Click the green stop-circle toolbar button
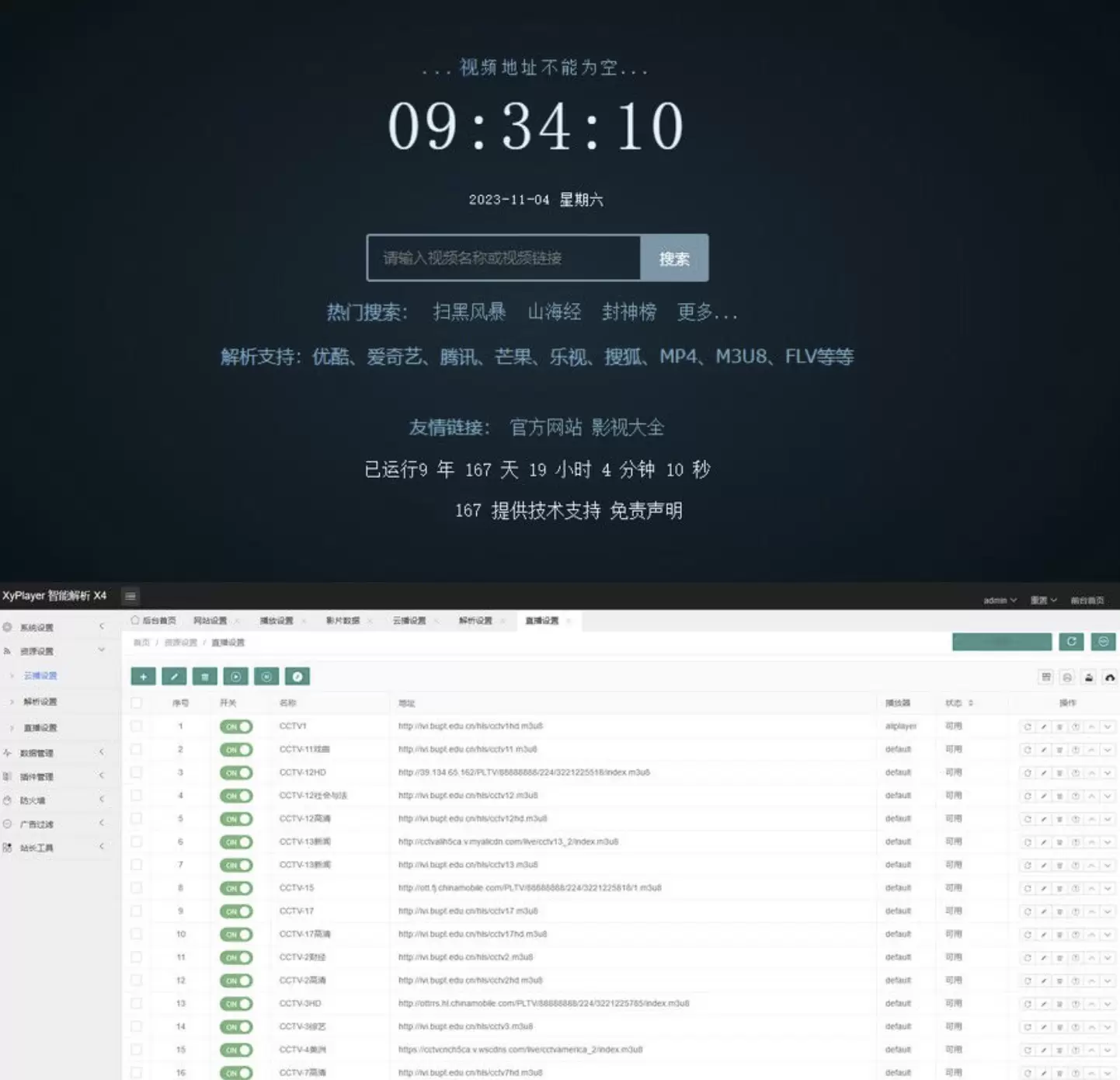The width and height of the screenshot is (1120, 1080). [266, 677]
